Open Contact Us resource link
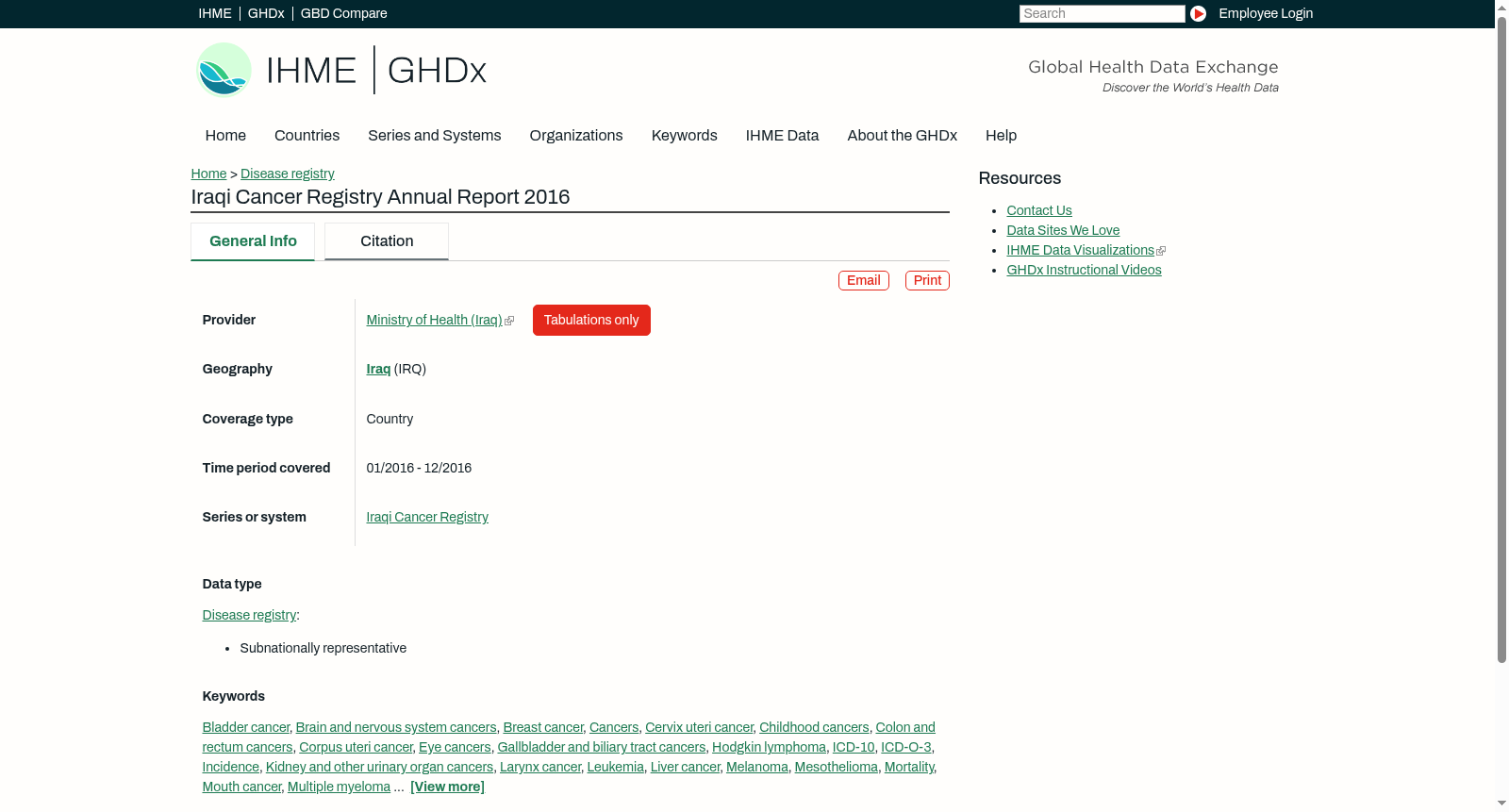The width and height of the screenshot is (1509, 812). tap(1039, 210)
